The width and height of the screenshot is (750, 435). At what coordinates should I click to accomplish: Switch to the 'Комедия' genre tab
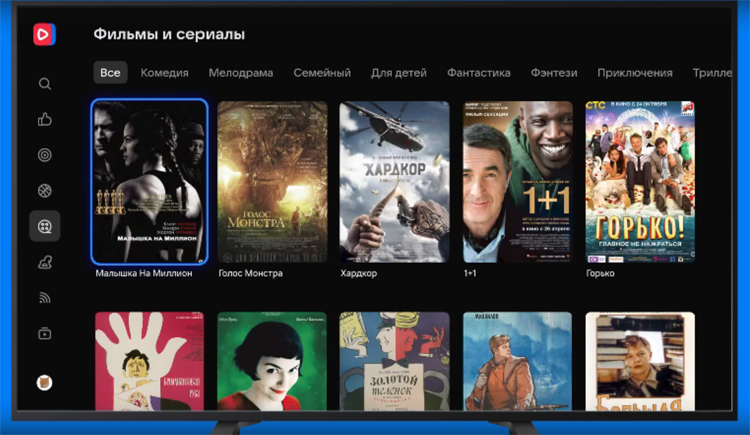pos(164,73)
